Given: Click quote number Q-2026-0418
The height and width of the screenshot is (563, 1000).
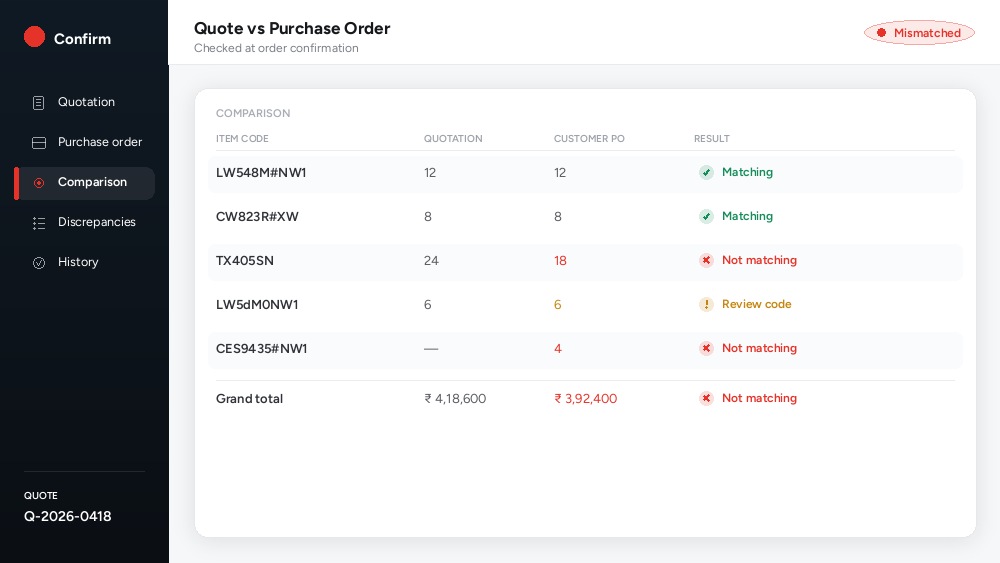Looking at the screenshot, I should pos(68,516).
